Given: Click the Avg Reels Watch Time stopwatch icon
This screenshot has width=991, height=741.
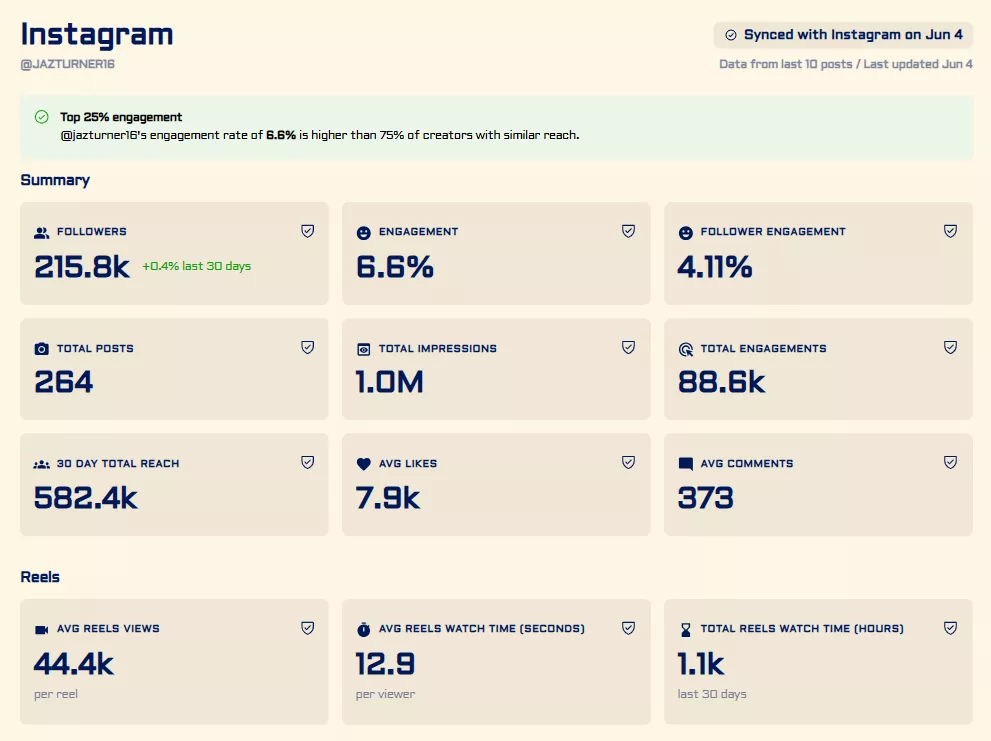Looking at the screenshot, I should point(363,630).
